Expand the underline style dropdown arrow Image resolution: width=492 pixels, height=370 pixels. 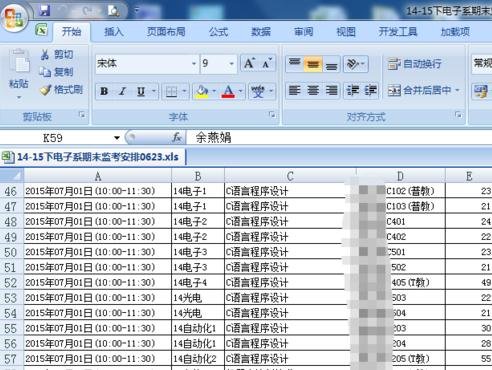pyautogui.click(x=154, y=91)
